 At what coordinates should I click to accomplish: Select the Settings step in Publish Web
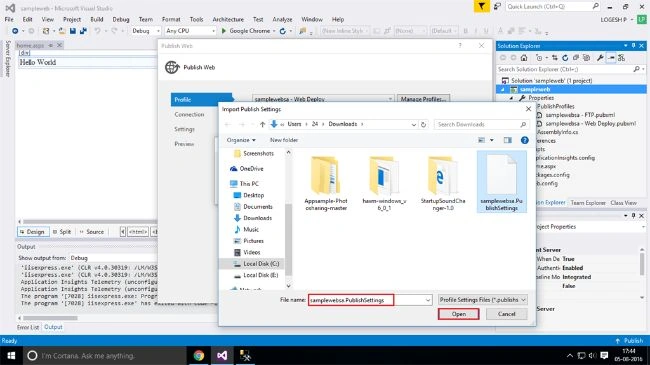pyautogui.click(x=184, y=129)
